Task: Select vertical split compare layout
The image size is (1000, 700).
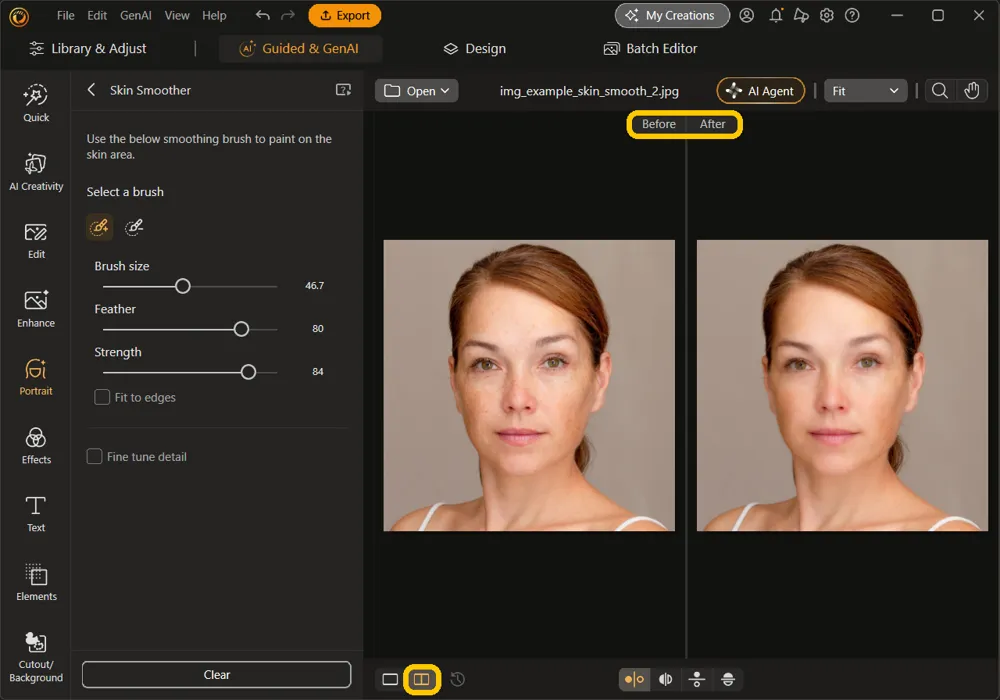Action: tap(665, 680)
